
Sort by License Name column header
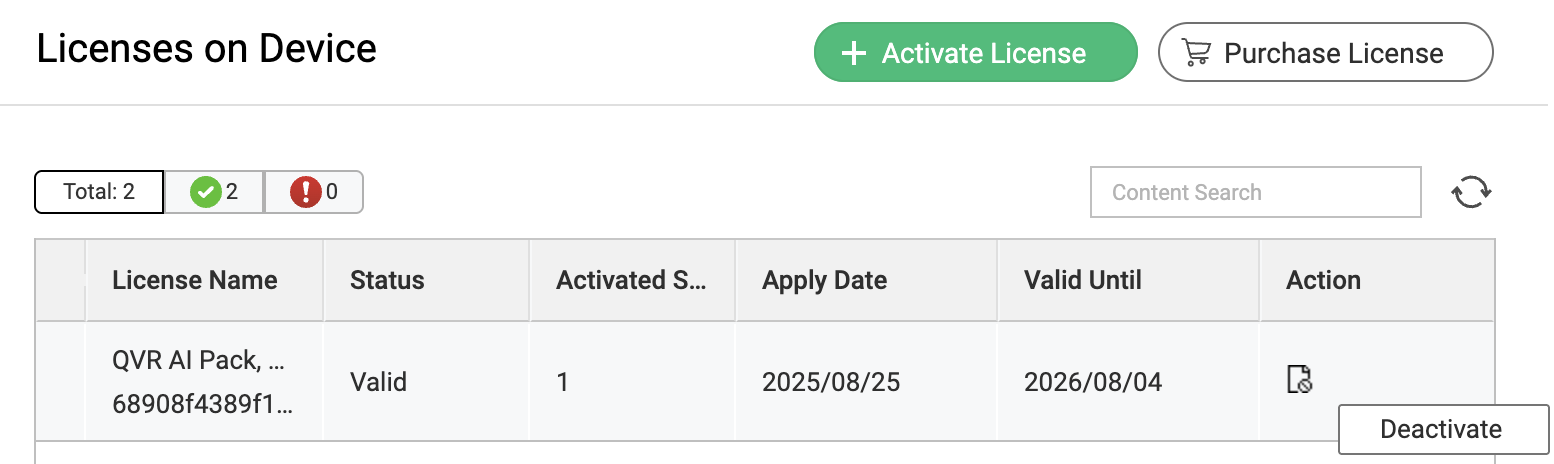195,280
